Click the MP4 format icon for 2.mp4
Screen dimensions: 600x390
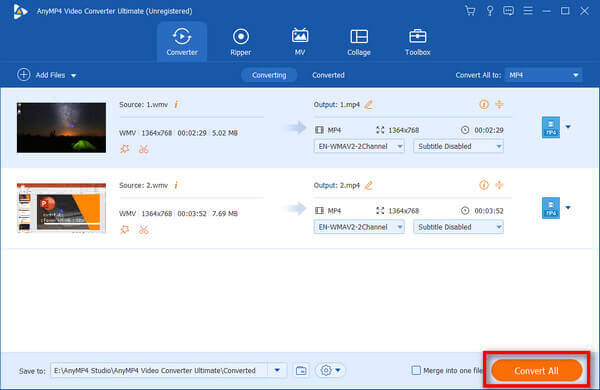click(x=551, y=208)
